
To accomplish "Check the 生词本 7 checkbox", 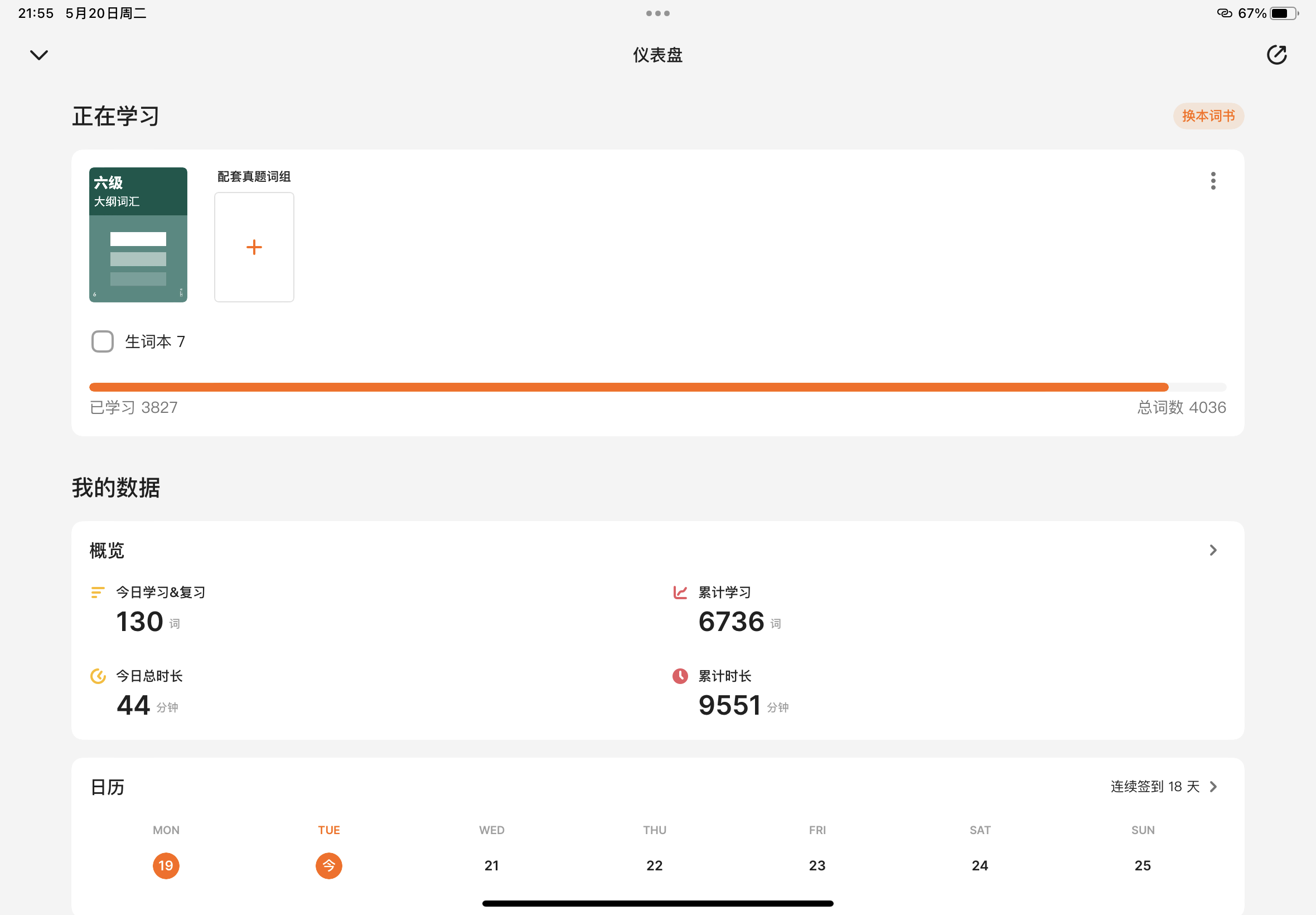I will pyautogui.click(x=103, y=341).
